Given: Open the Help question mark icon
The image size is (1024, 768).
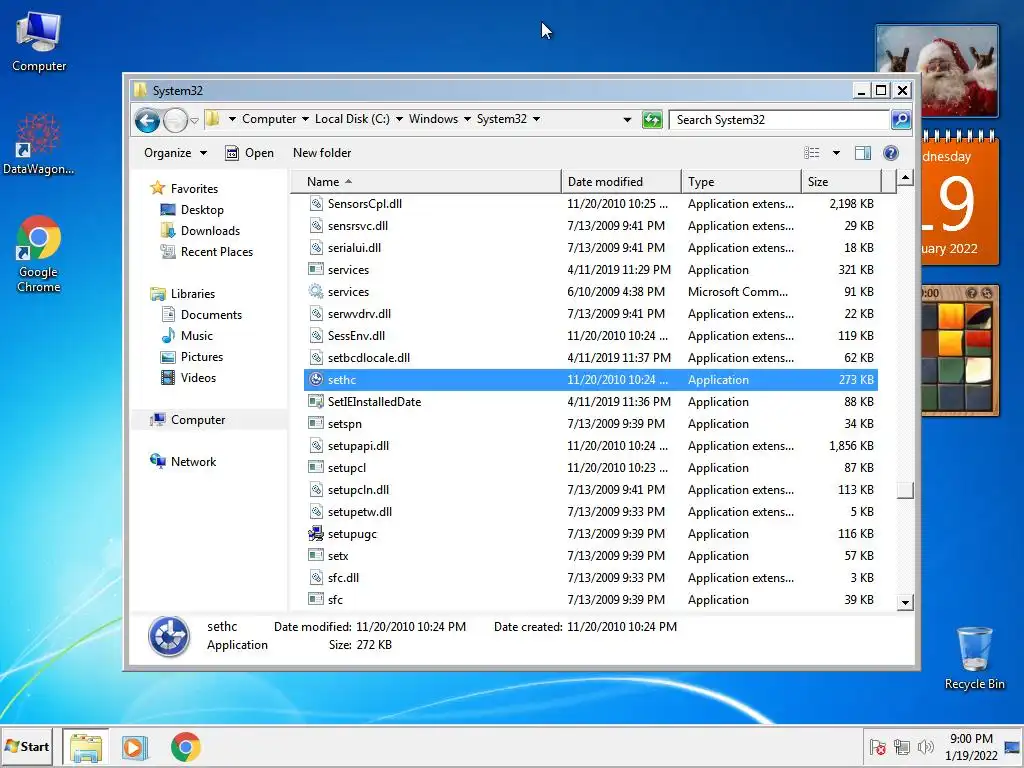Looking at the screenshot, I should point(891,153).
